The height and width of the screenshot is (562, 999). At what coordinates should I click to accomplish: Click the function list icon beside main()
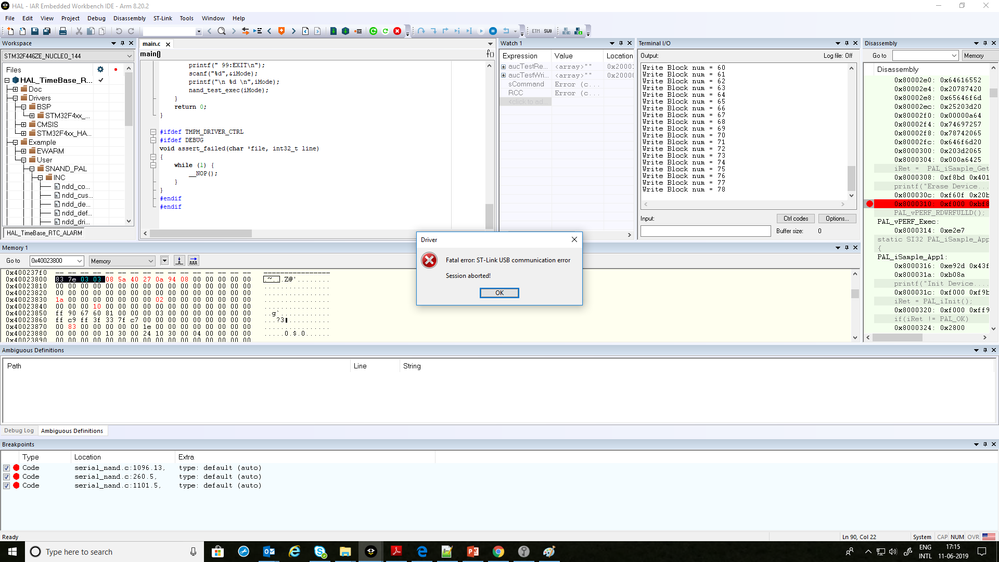(x=490, y=54)
